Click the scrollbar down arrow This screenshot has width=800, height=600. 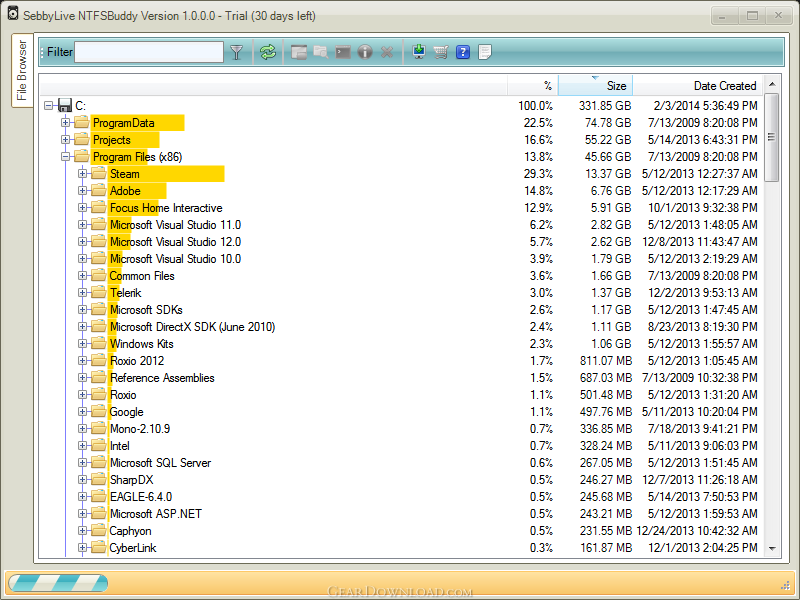pos(771,548)
